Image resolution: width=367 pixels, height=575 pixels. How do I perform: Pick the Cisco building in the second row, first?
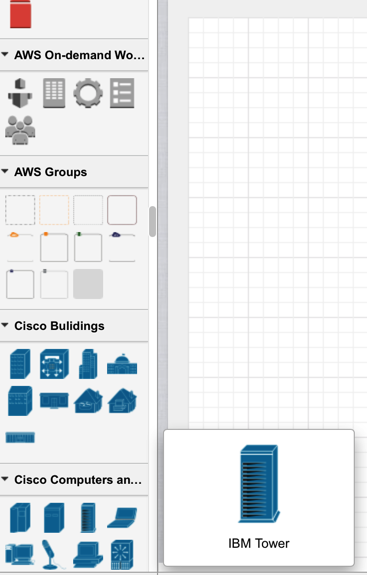tap(20, 401)
